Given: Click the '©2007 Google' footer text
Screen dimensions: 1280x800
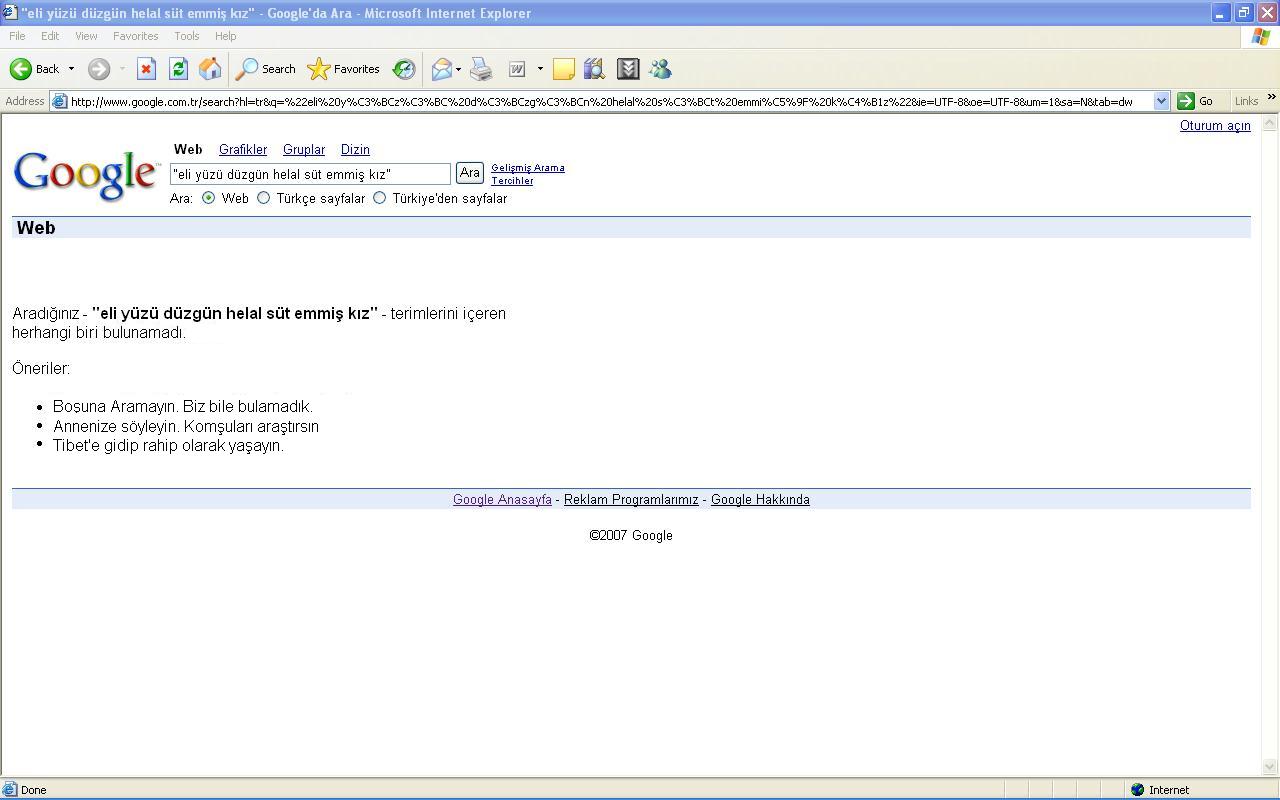Looking at the screenshot, I should [x=631, y=535].
